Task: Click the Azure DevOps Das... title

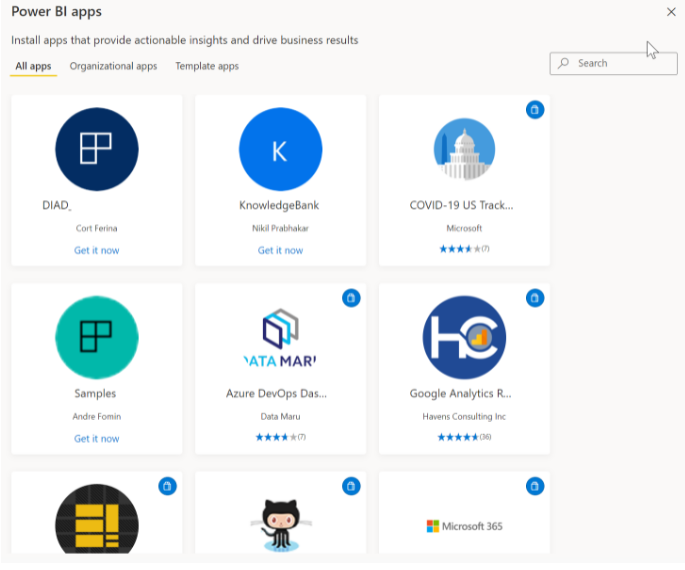Action: click(276, 393)
